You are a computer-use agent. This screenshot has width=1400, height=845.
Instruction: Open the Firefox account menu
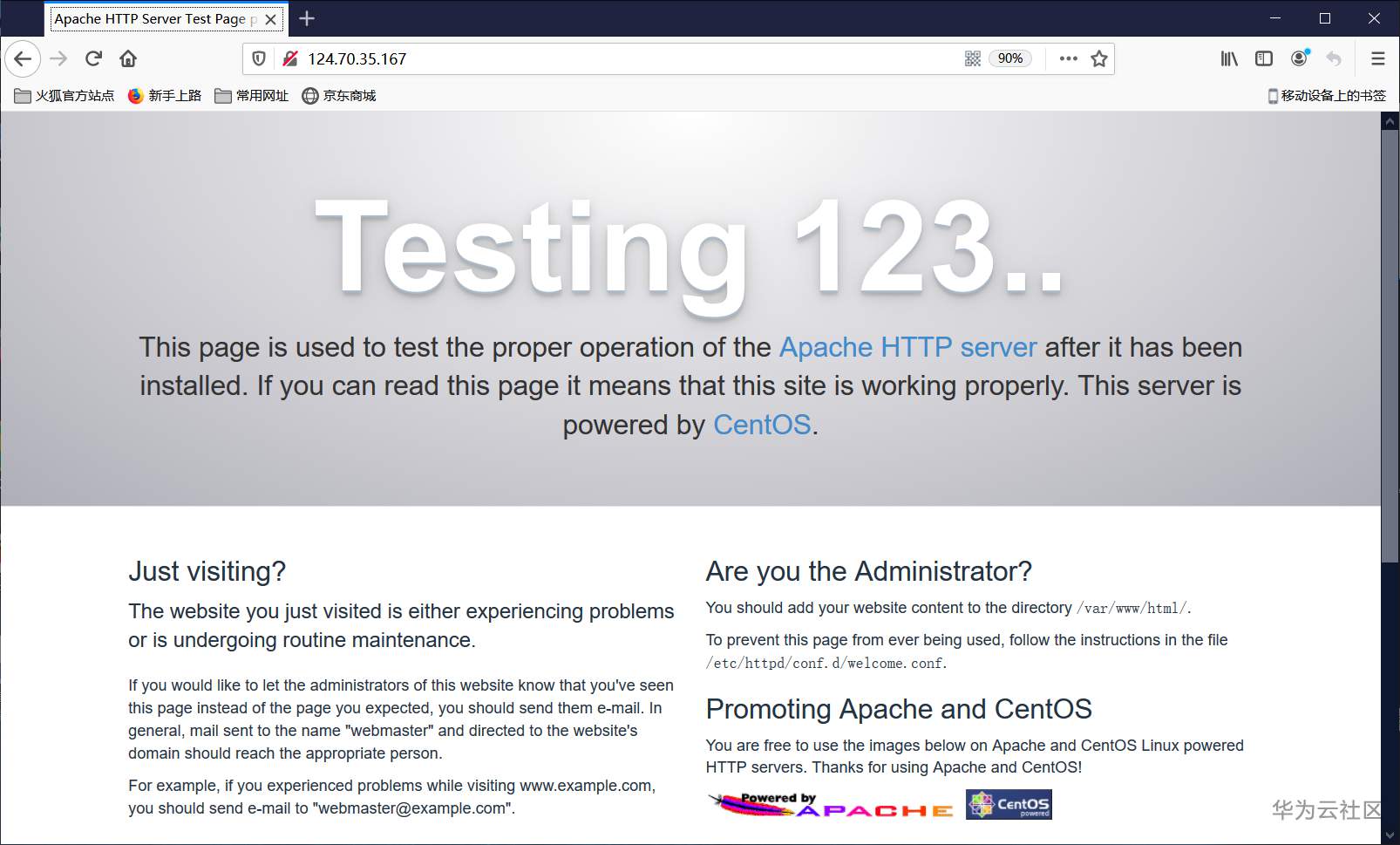[1300, 58]
